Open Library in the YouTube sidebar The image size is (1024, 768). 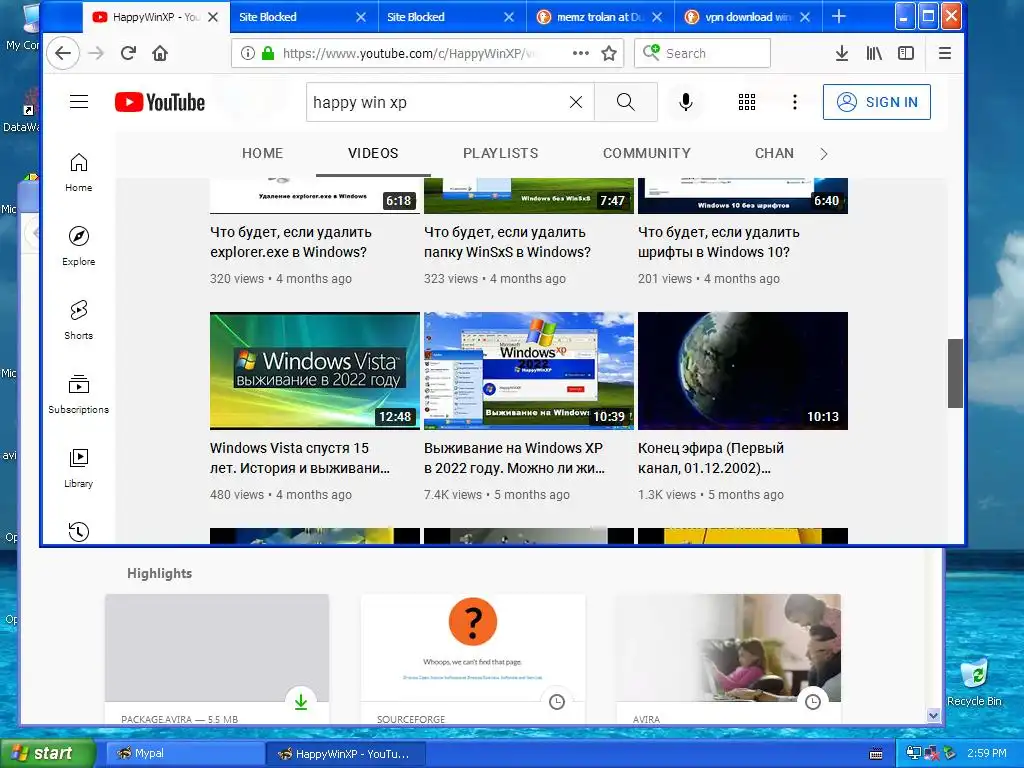tap(78, 468)
